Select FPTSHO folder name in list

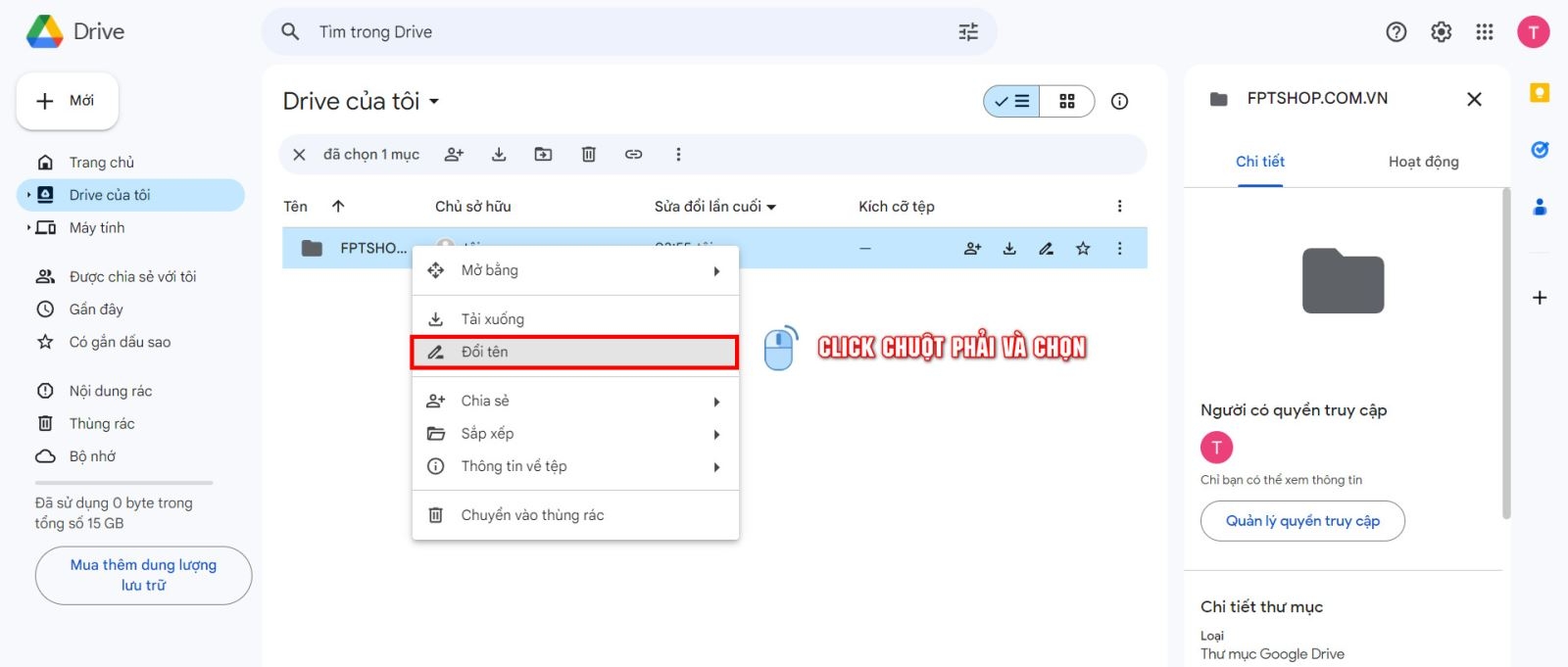[x=373, y=249]
